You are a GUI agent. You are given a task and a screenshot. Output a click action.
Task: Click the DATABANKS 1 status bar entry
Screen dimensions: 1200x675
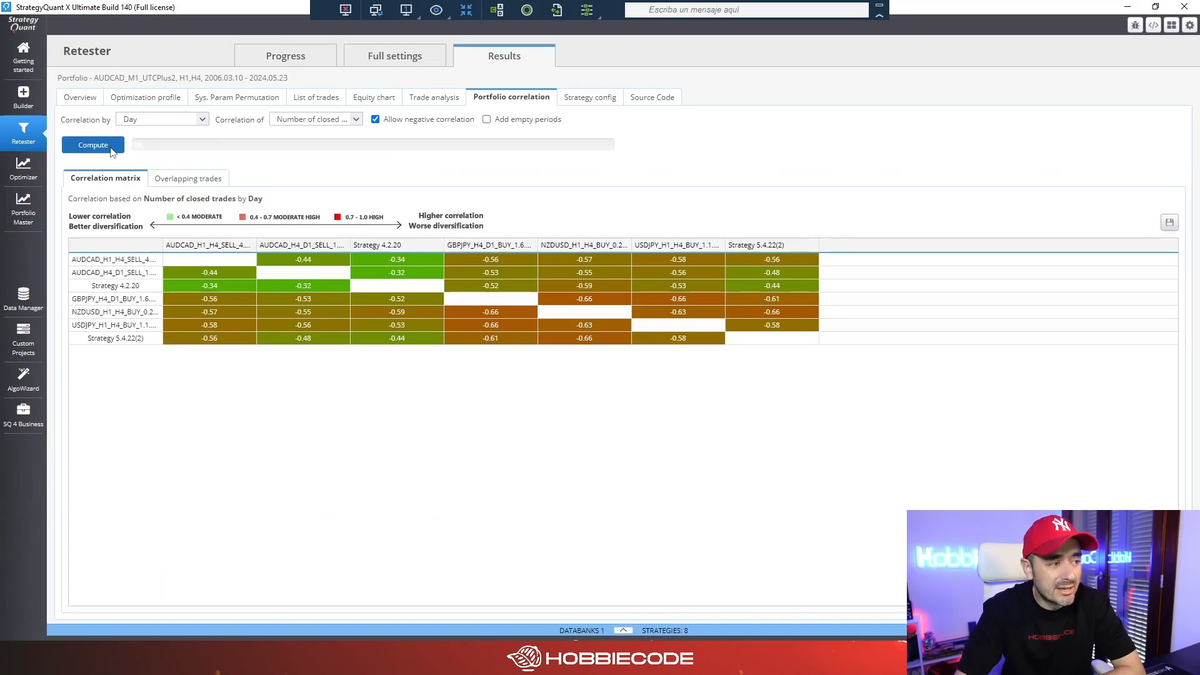tap(582, 630)
